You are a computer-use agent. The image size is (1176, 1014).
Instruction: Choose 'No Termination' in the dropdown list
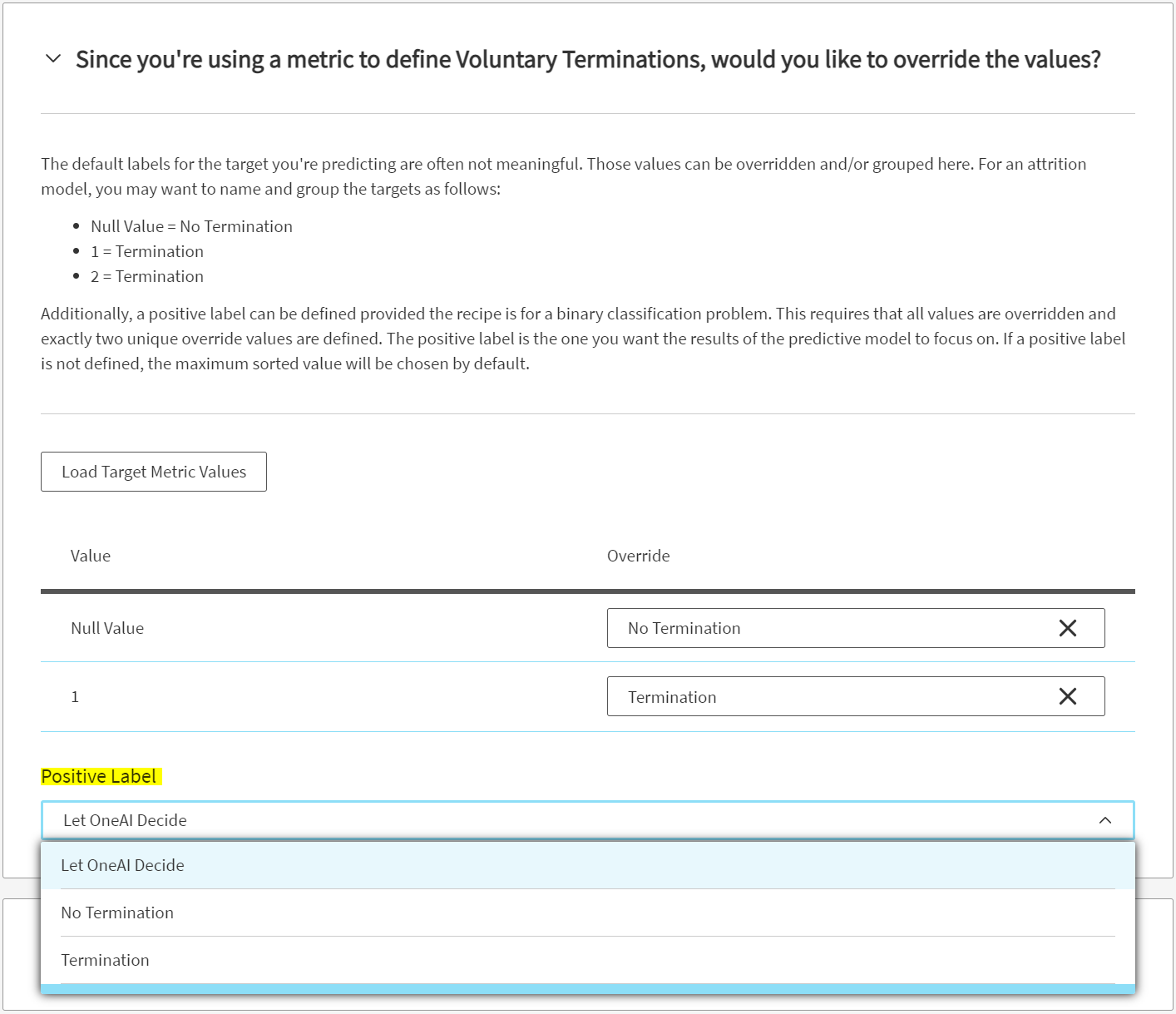[117, 913]
